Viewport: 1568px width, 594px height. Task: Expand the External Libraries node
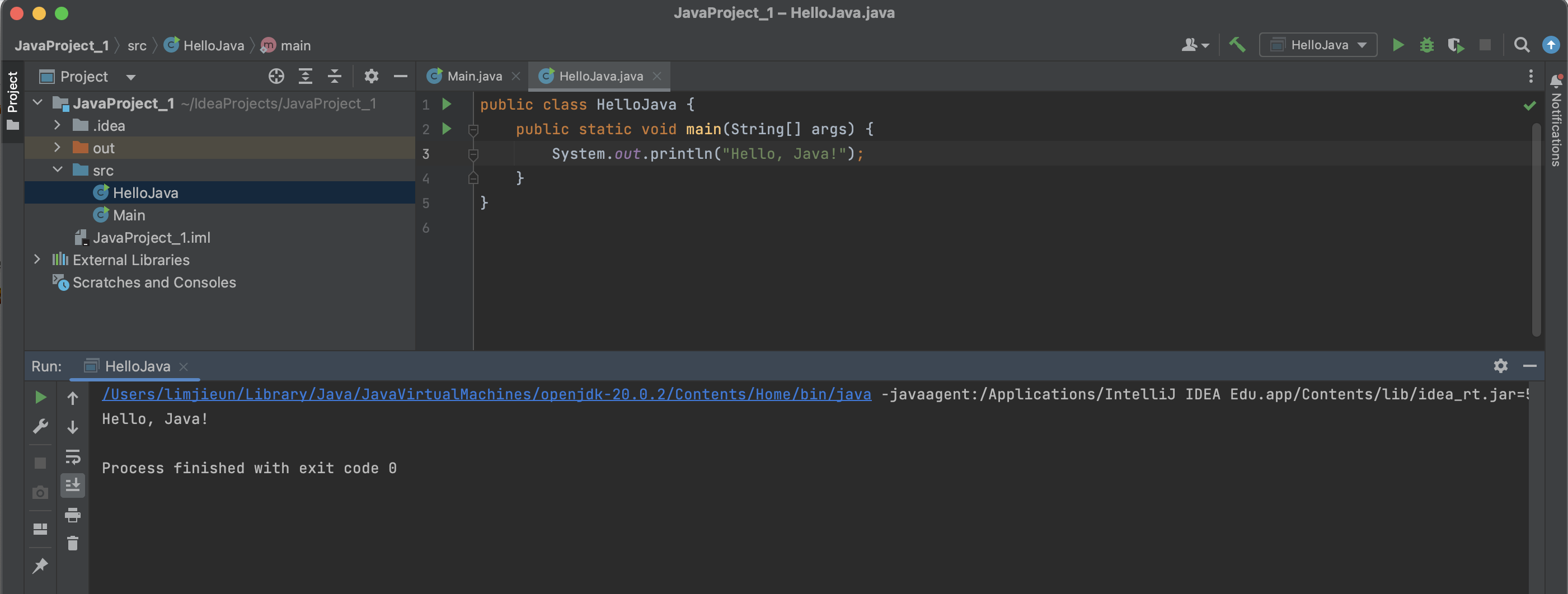(37, 260)
